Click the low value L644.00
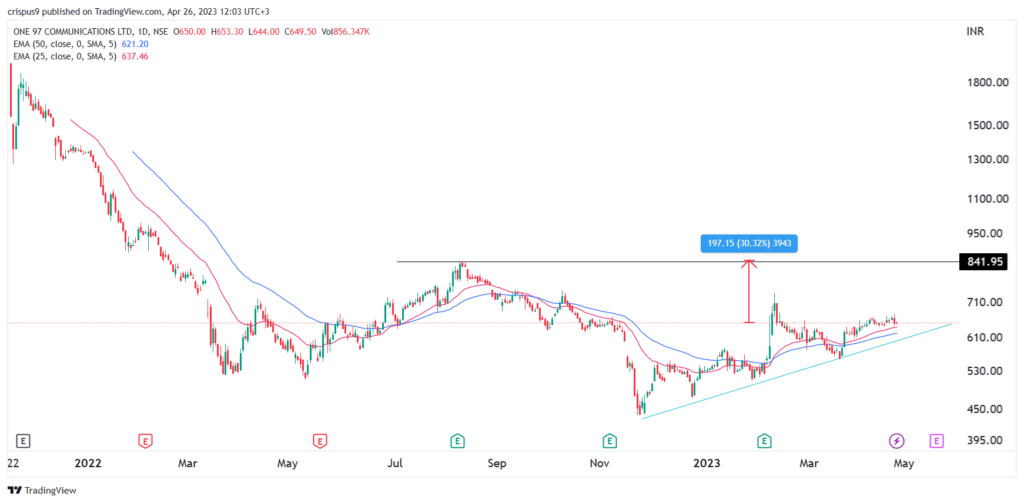 [x=262, y=31]
